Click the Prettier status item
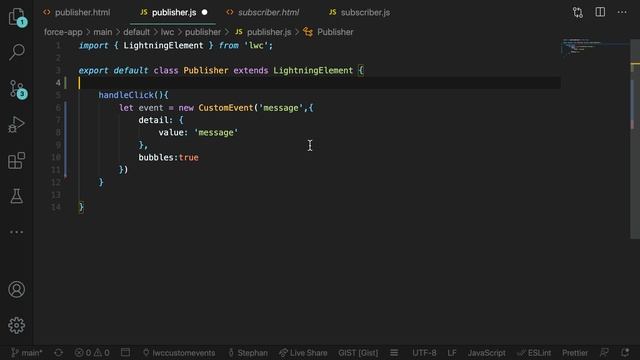This screenshot has width=640, height=360. (x=575, y=353)
